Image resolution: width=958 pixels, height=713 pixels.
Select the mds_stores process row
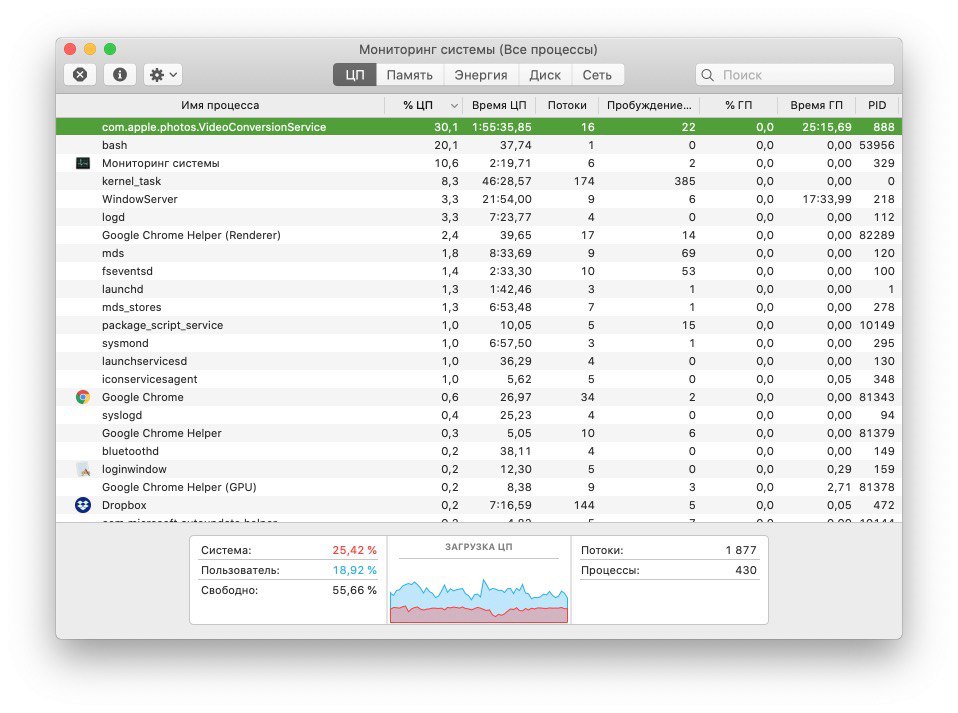click(x=479, y=307)
